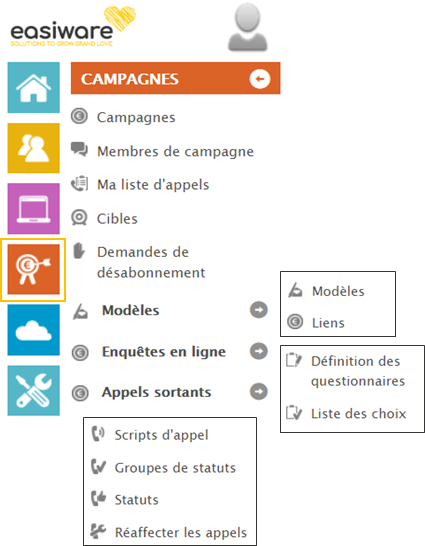Open the Home tile icon
This screenshot has width=425, height=546.
33,87
